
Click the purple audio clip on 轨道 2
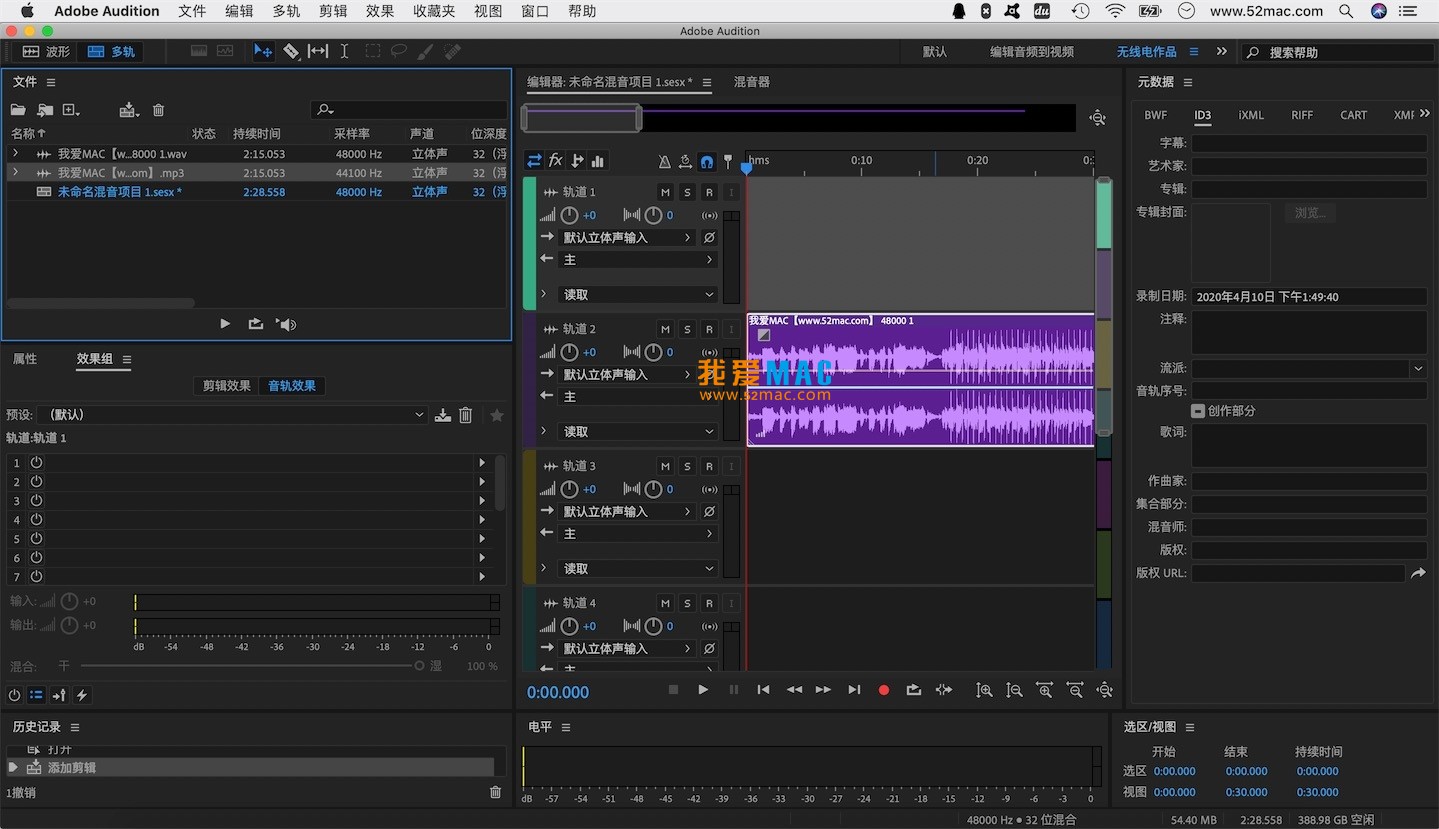[x=920, y=380]
